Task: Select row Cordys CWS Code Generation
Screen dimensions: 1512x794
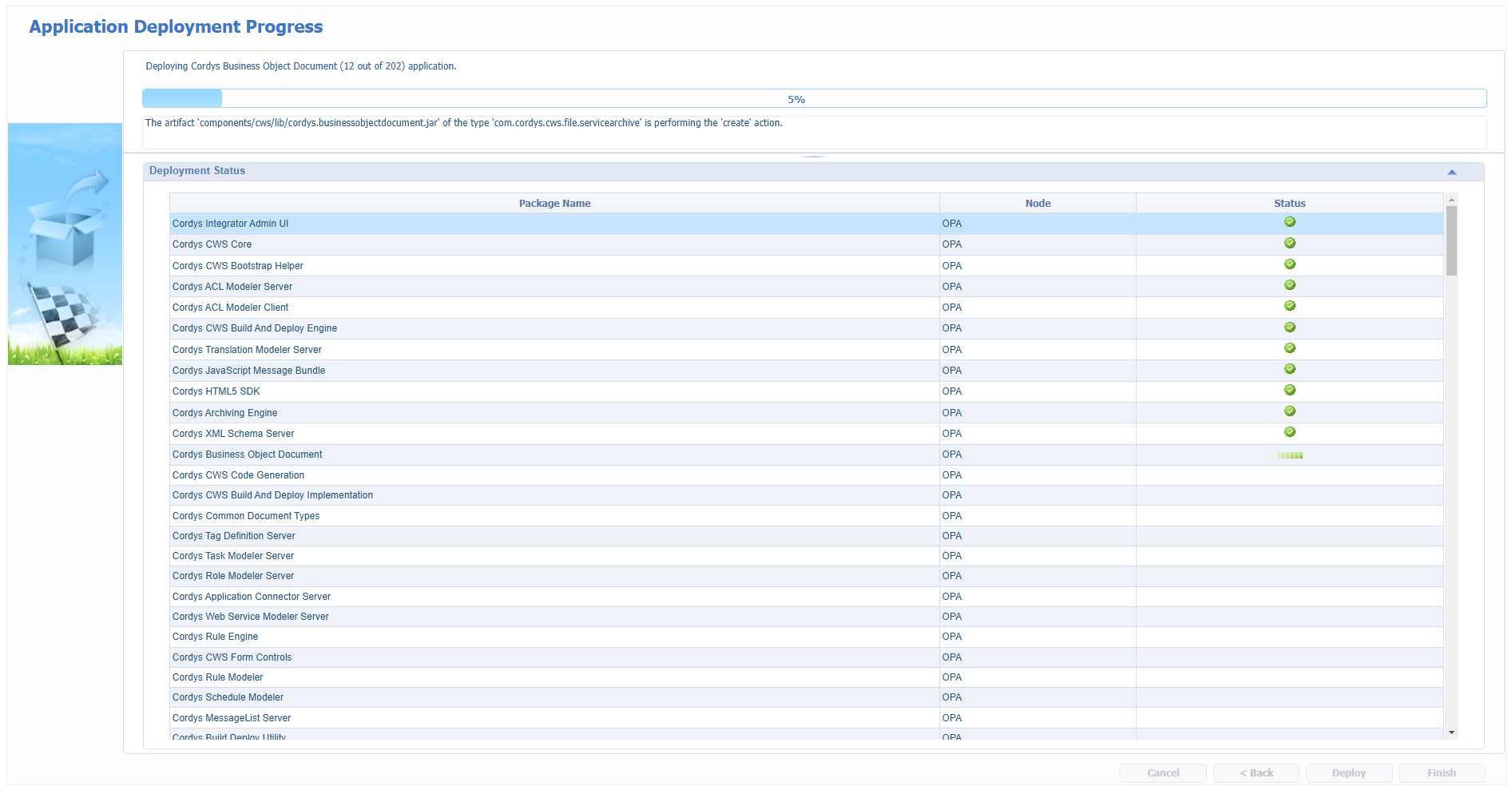Action: [807, 475]
